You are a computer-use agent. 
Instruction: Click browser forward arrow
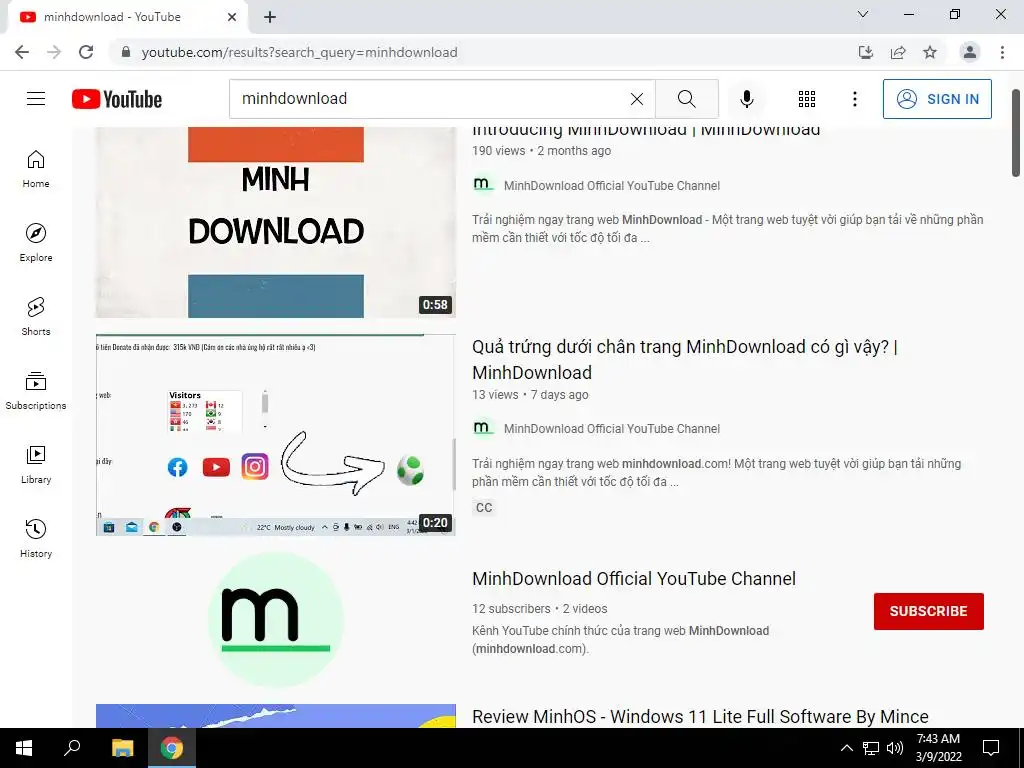click(x=54, y=52)
